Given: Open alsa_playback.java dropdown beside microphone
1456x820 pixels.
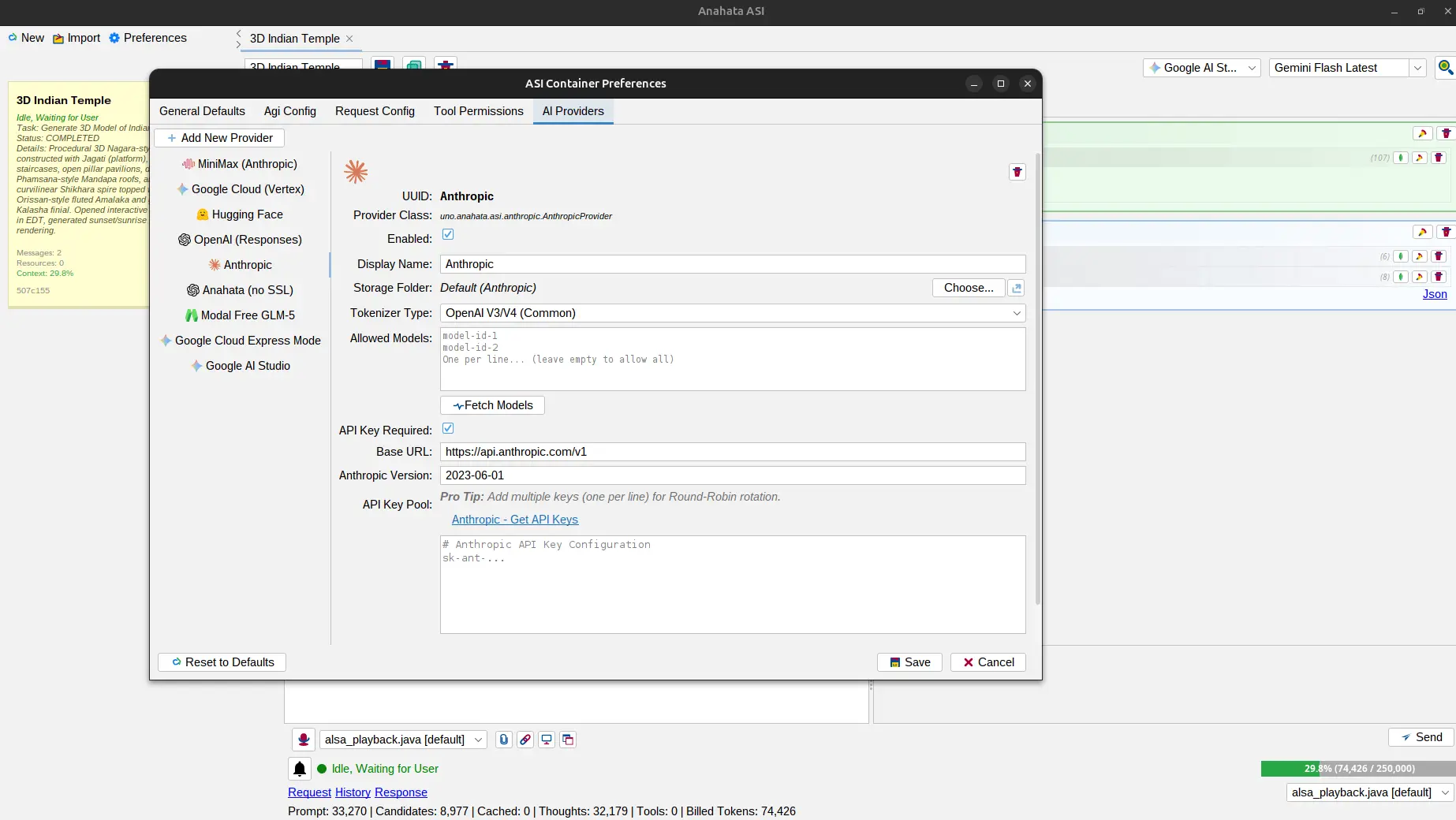Looking at the screenshot, I should 403,740.
